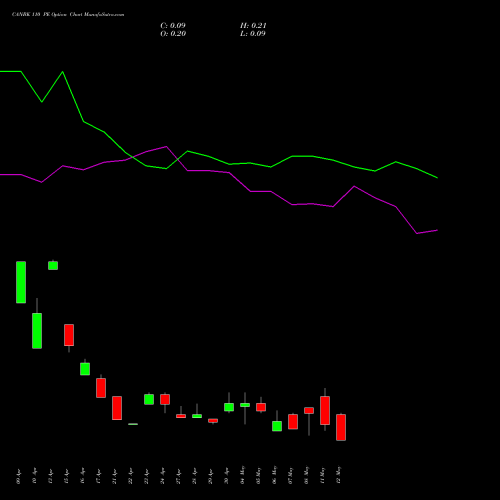Click the '16 Apr' date axis label
The height and width of the screenshot is (500, 500).
82,476
